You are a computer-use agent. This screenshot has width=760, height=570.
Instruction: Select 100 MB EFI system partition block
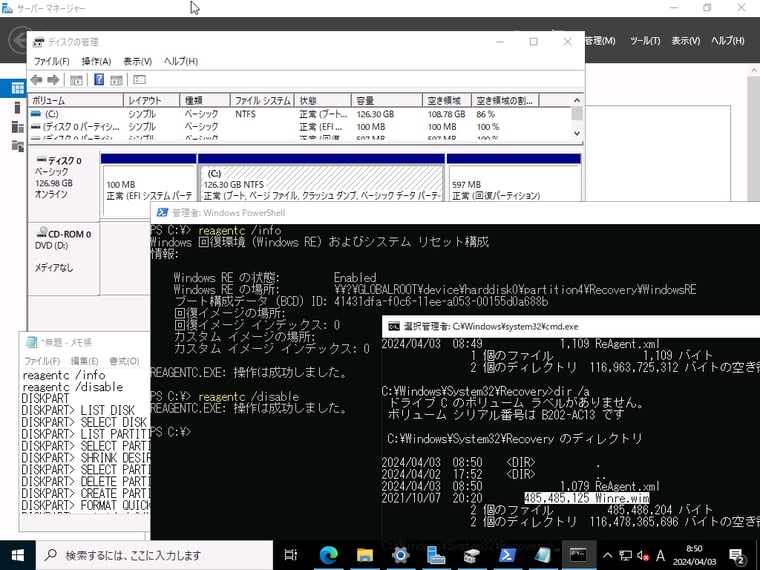[x=149, y=183]
